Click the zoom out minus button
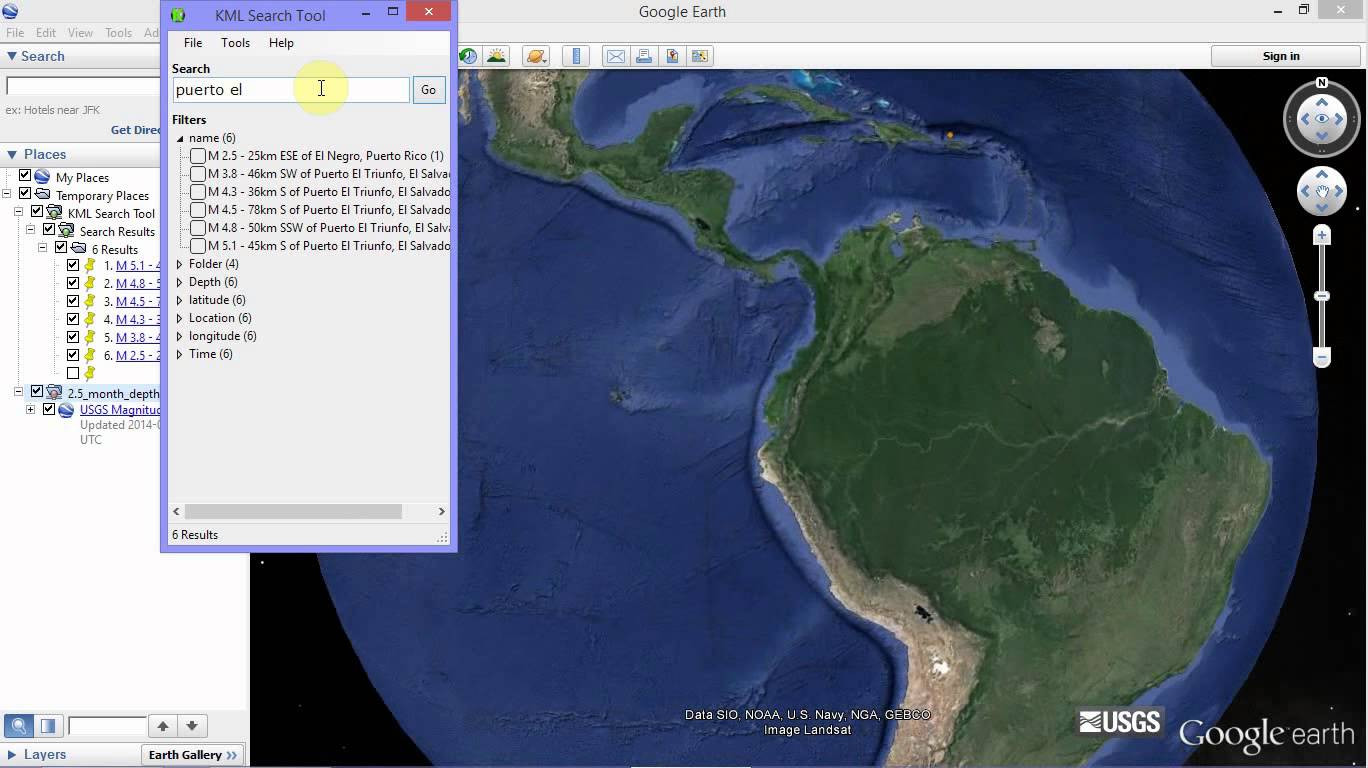Viewport: 1368px width, 768px height. pos(1322,357)
